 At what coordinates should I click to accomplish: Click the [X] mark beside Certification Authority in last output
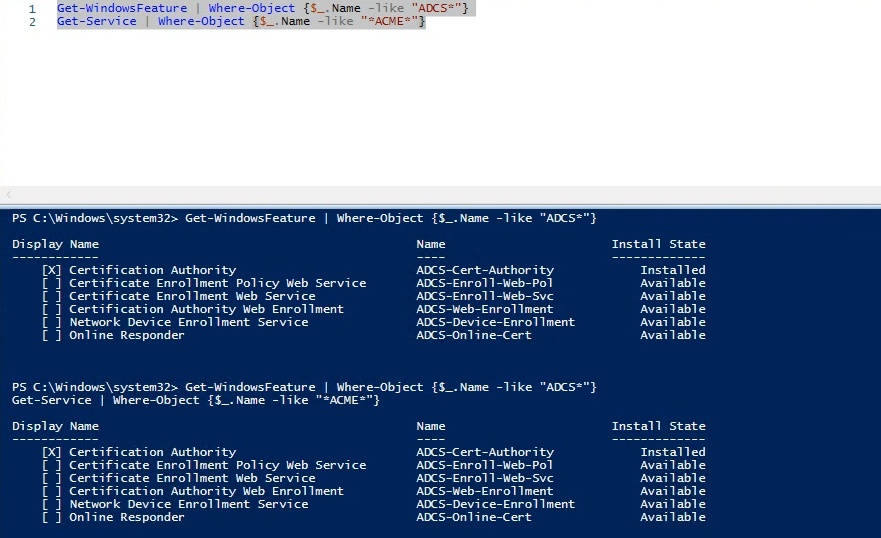point(52,452)
